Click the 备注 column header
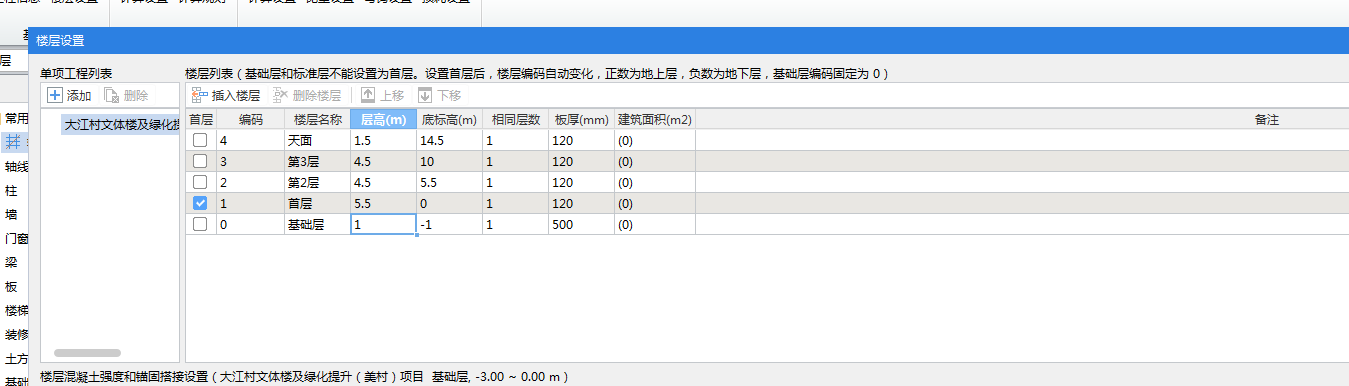 (x=1267, y=120)
